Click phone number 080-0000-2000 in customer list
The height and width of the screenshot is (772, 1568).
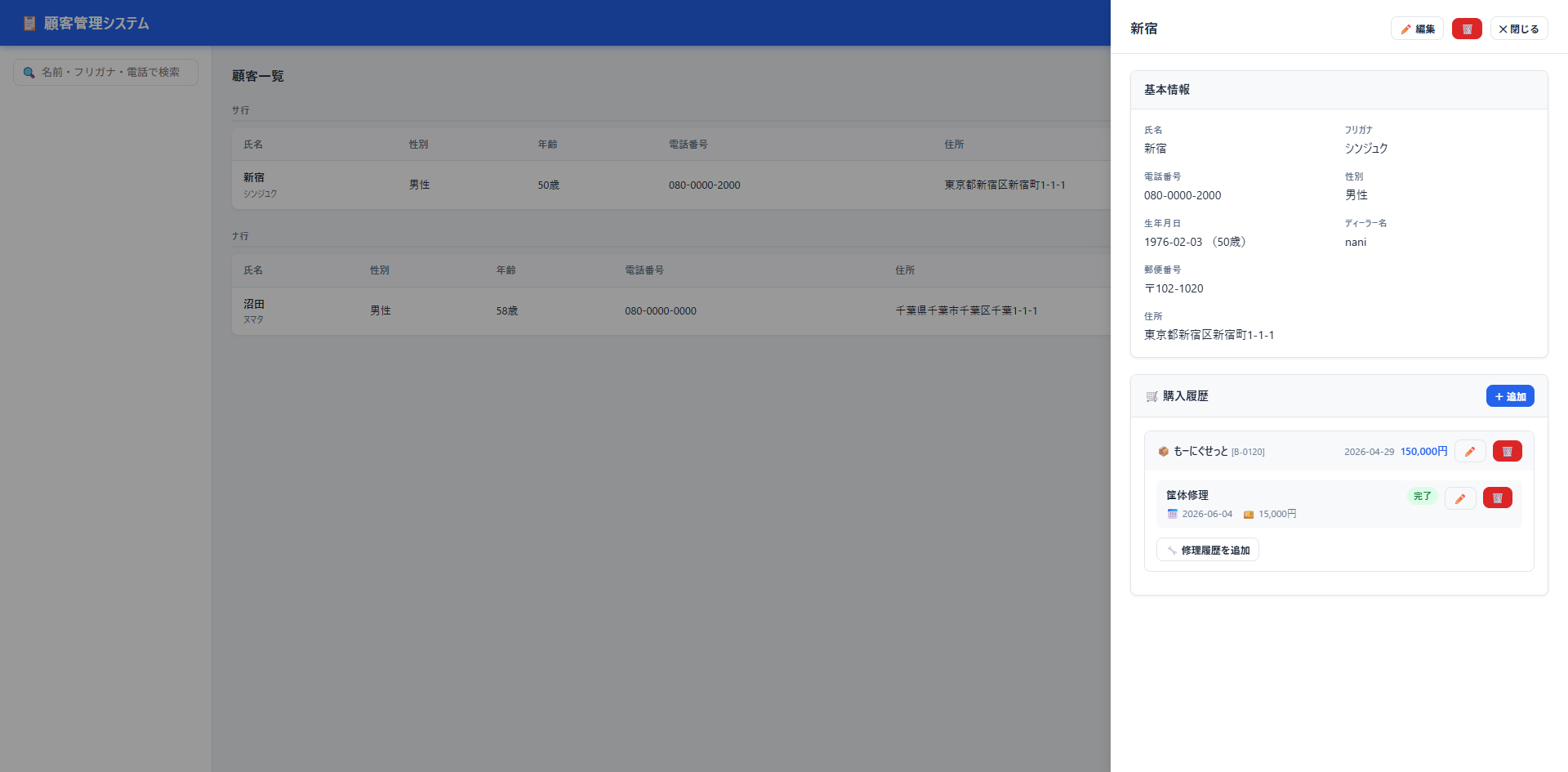click(705, 185)
